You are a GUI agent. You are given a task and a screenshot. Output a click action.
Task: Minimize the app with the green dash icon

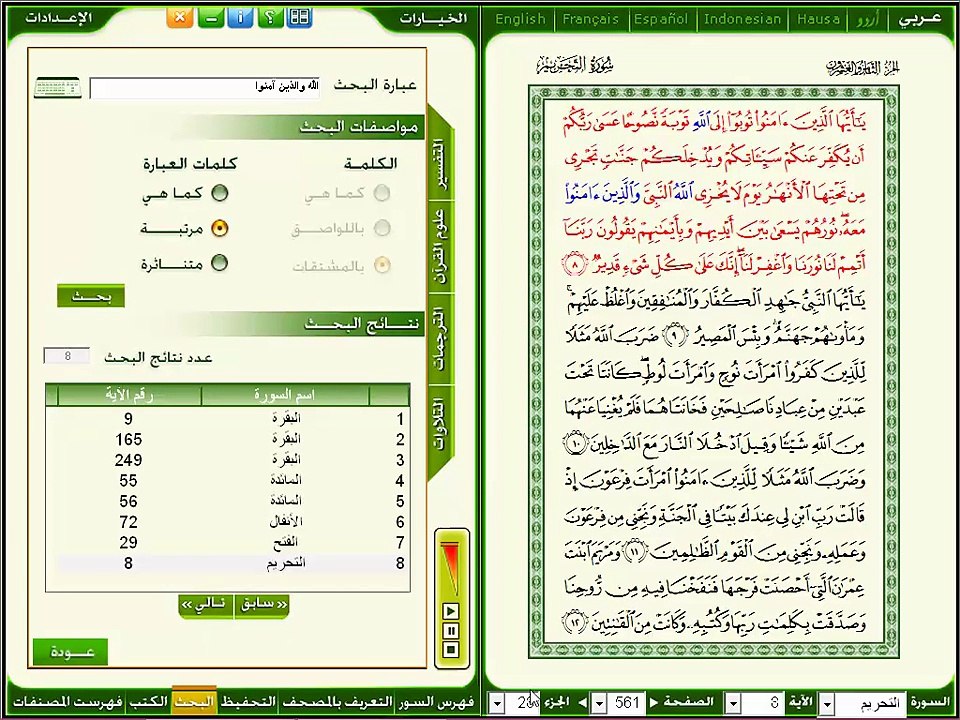pyautogui.click(x=211, y=16)
